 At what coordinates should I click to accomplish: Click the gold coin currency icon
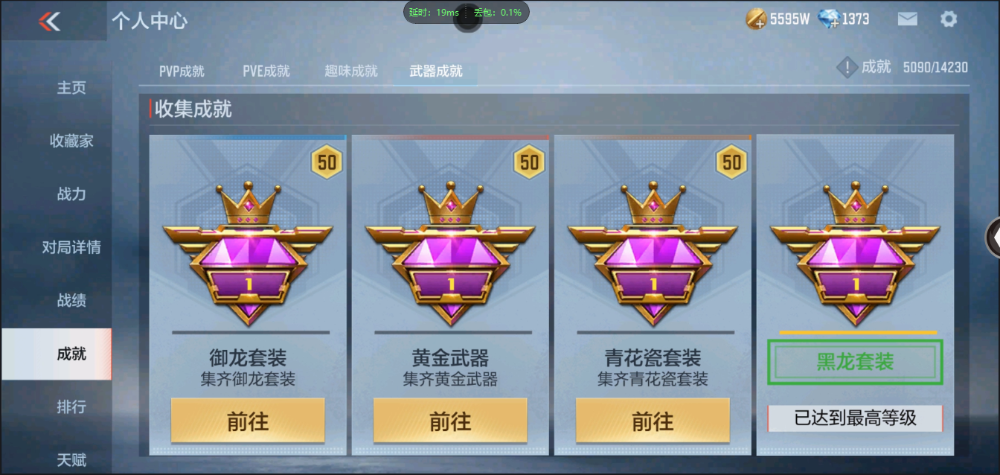[x=756, y=19]
